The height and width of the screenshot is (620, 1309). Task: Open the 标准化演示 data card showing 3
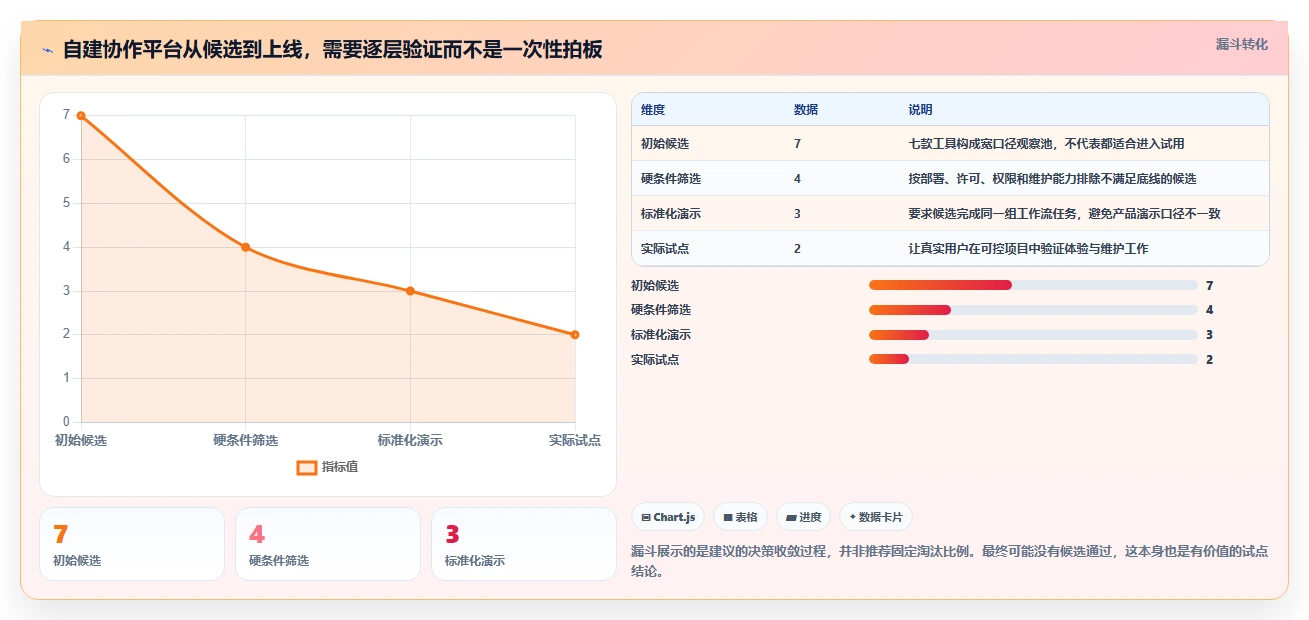524,544
